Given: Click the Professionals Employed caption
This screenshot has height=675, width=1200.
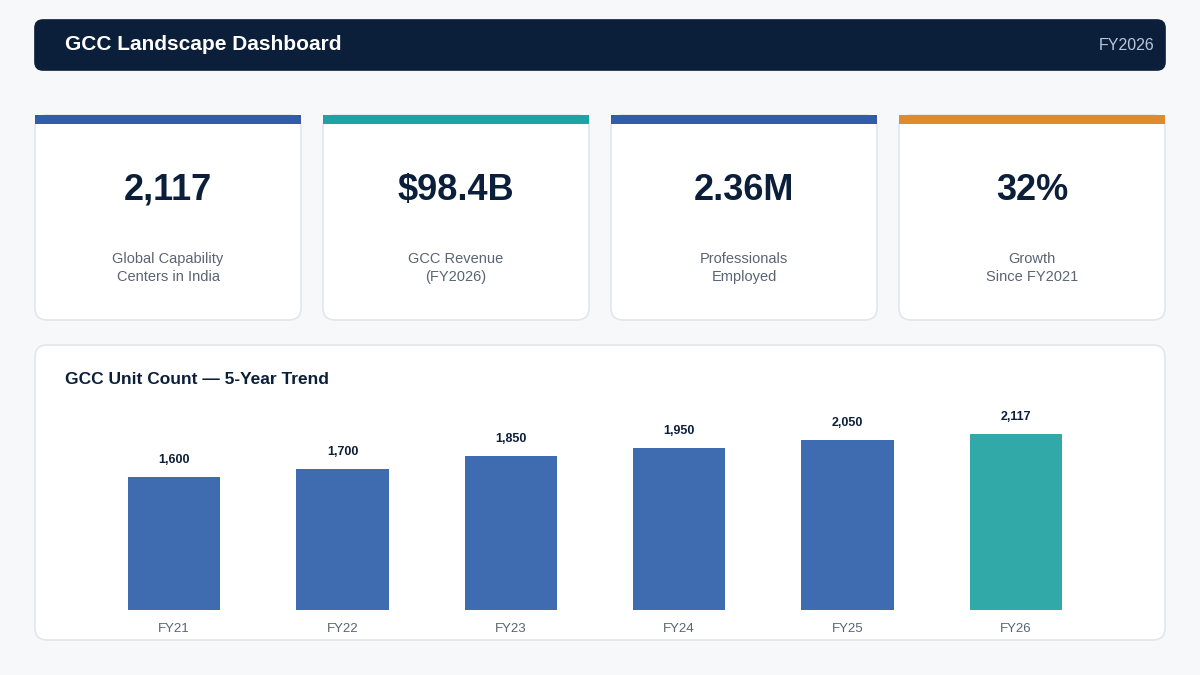Looking at the screenshot, I should point(744,267).
